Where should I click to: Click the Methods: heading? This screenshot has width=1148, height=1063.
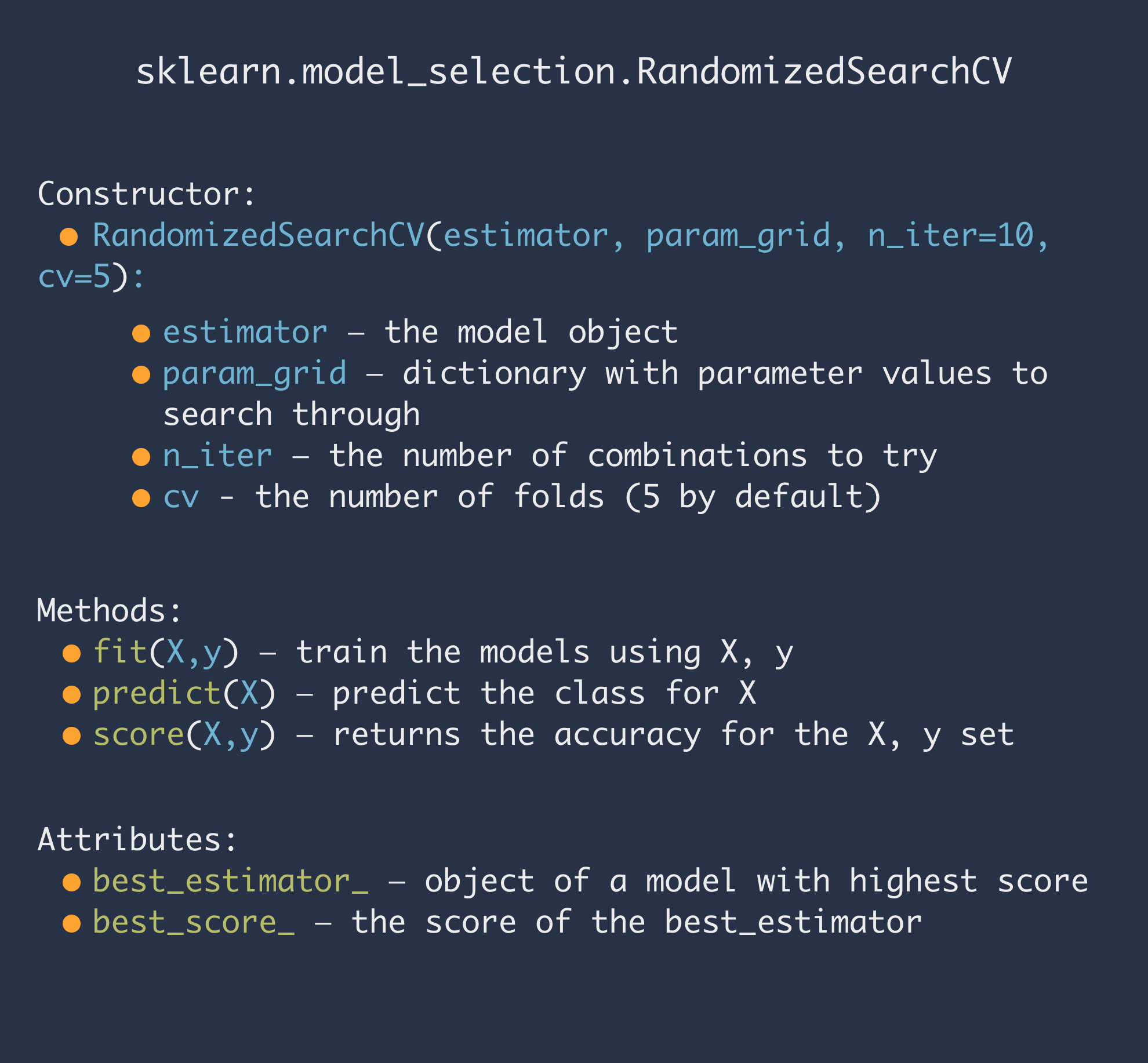click(110, 611)
